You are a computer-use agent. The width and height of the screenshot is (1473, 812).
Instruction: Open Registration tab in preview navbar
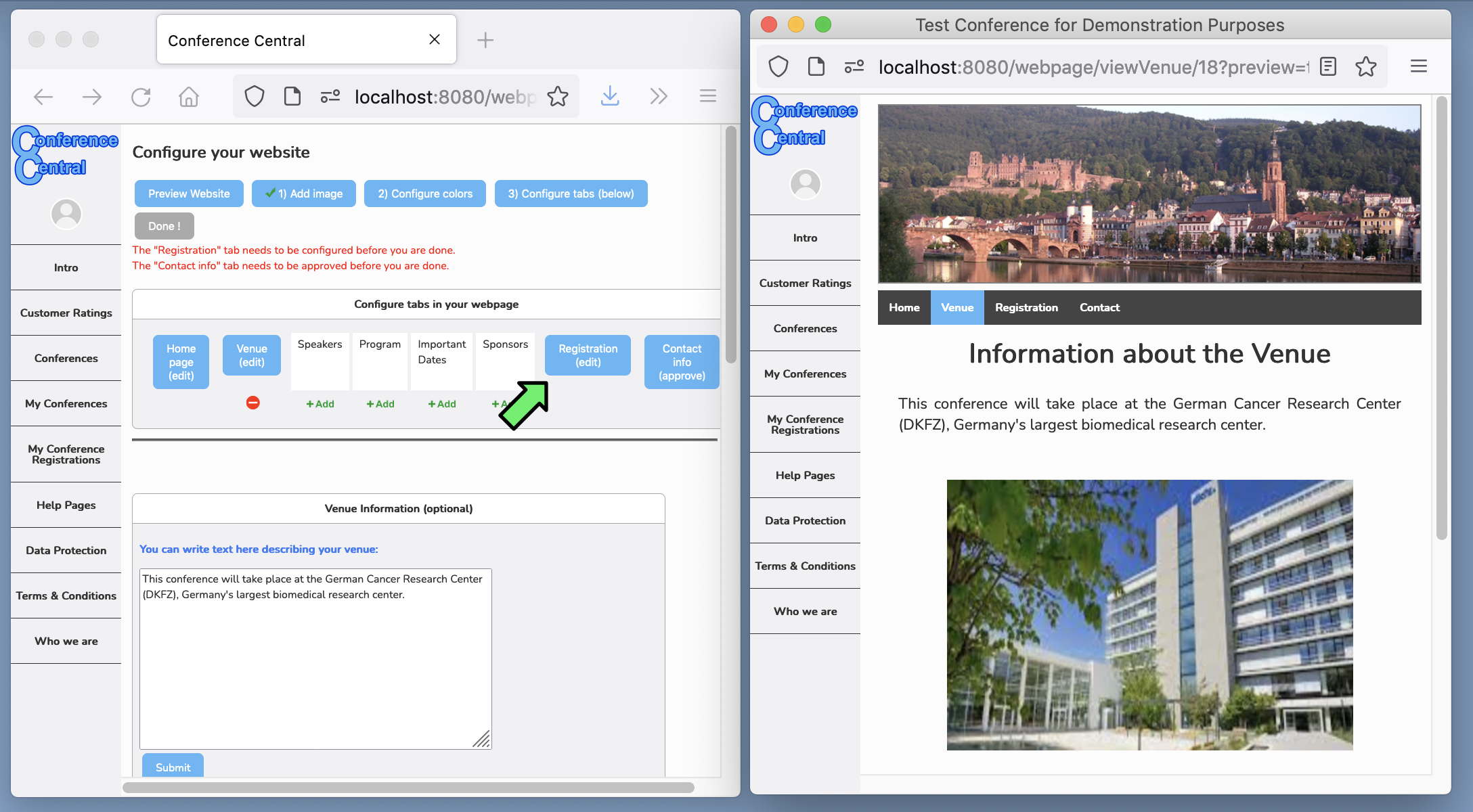[1026, 307]
